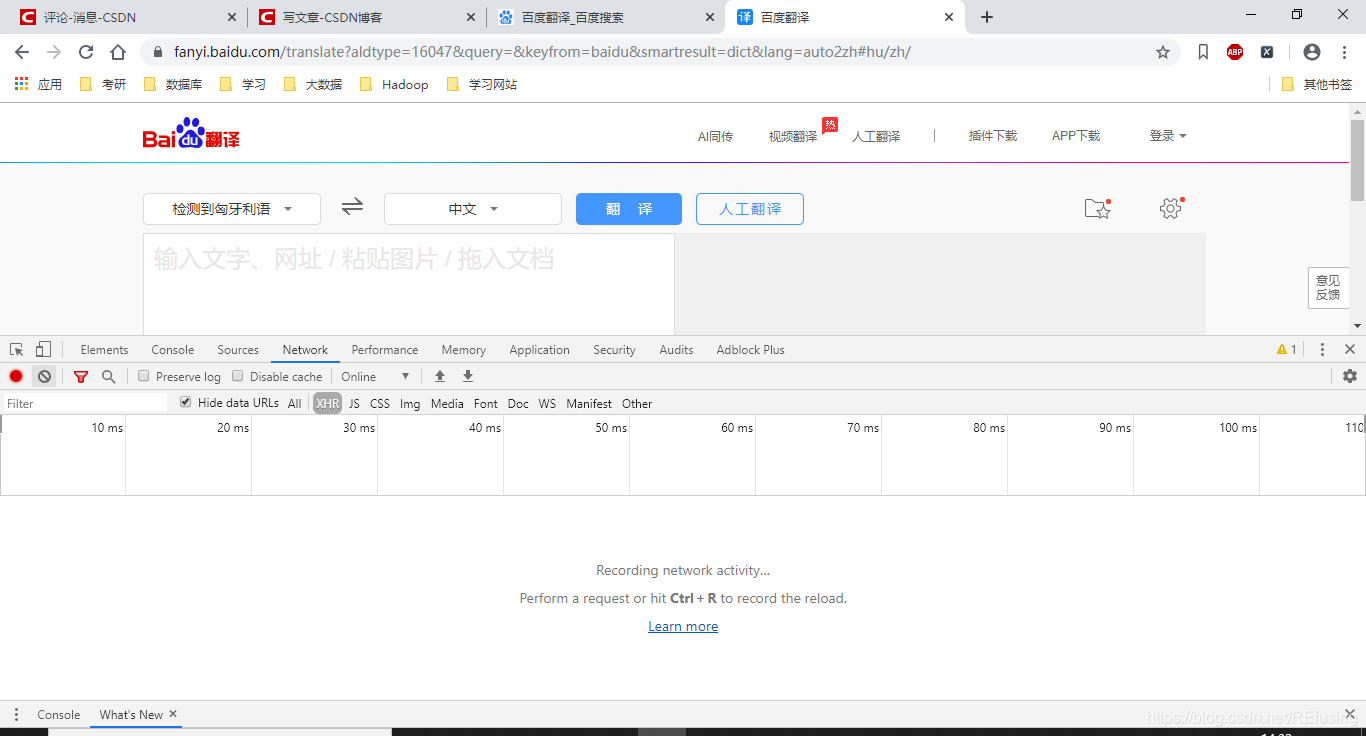1366x736 pixels.
Task: Open DevTools customize three-dot menu
Action: coord(1322,349)
